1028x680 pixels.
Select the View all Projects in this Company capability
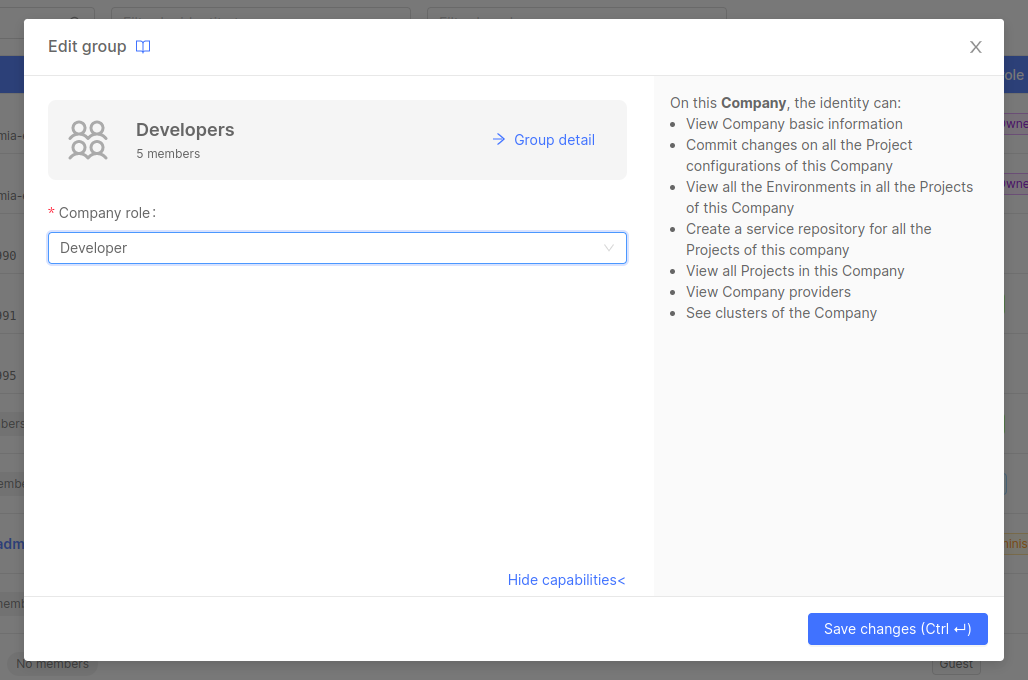(x=795, y=271)
